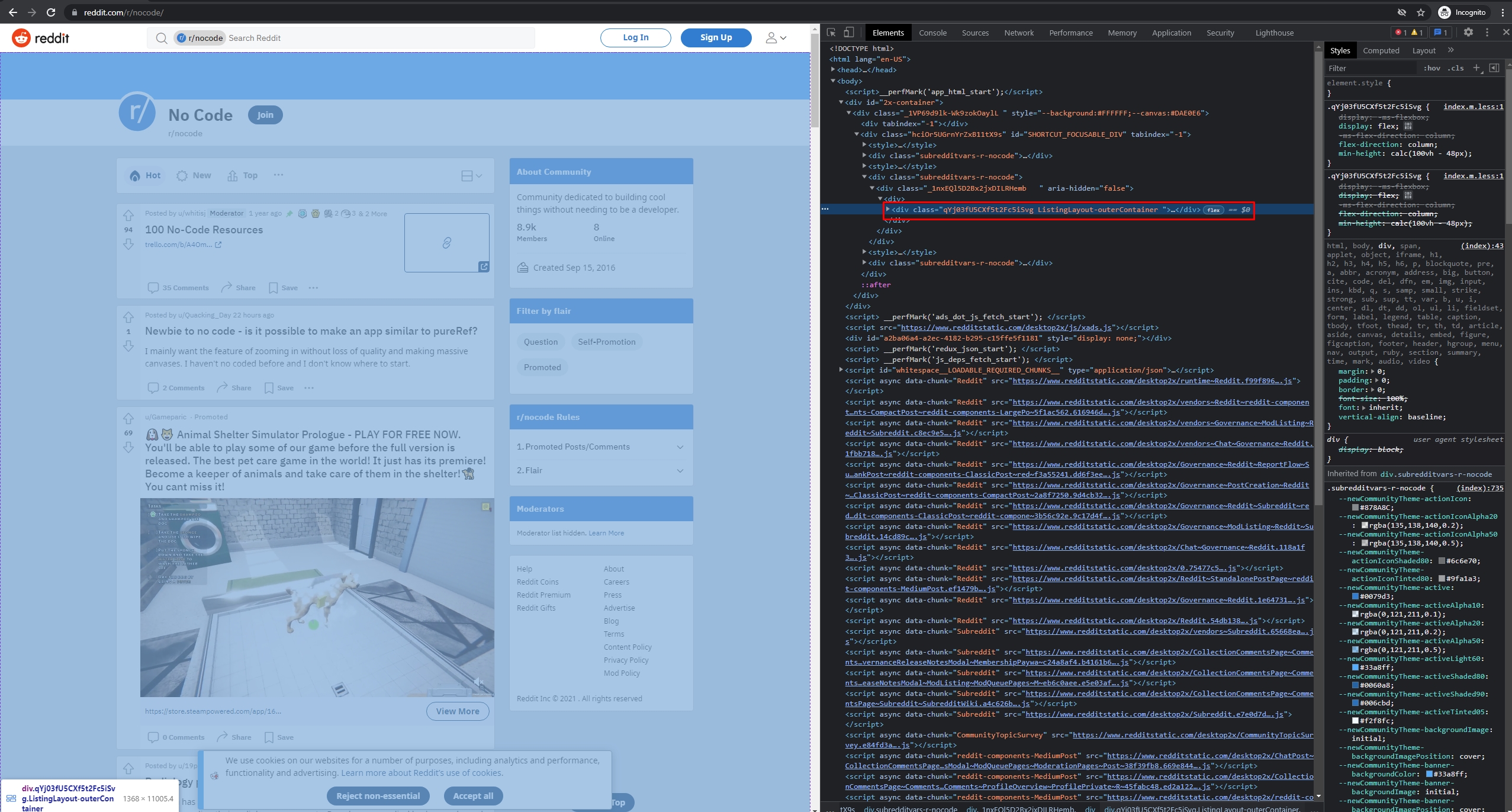Show more Styles pane tabs via double chevron
Image resolution: width=1512 pixels, height=812 pixels.
(x=1450, y=50)
